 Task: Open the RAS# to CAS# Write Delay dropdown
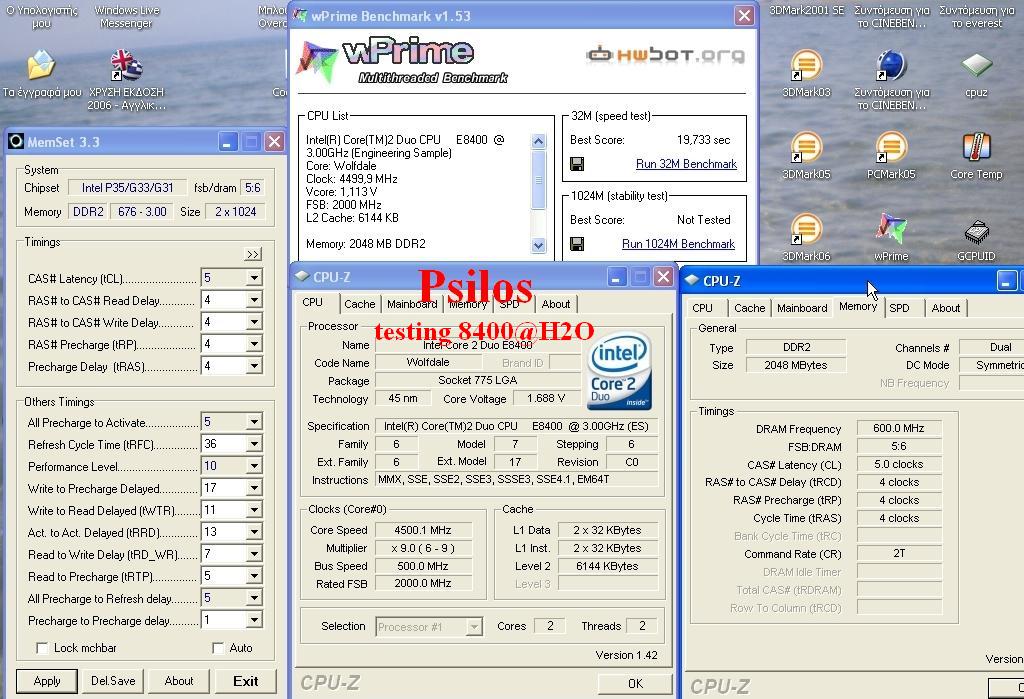(x=254, y=322)
